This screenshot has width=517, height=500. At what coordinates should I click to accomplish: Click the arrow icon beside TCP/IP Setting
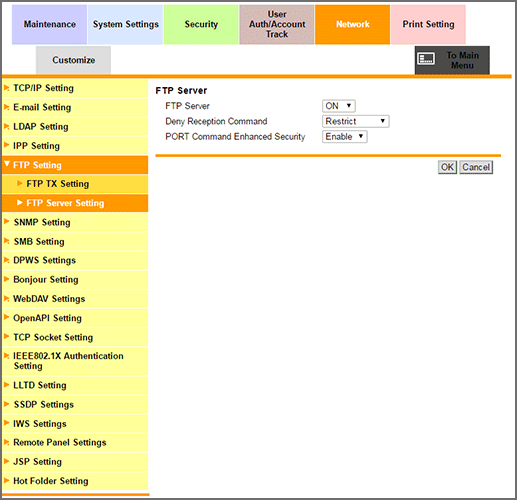(6, 88)
